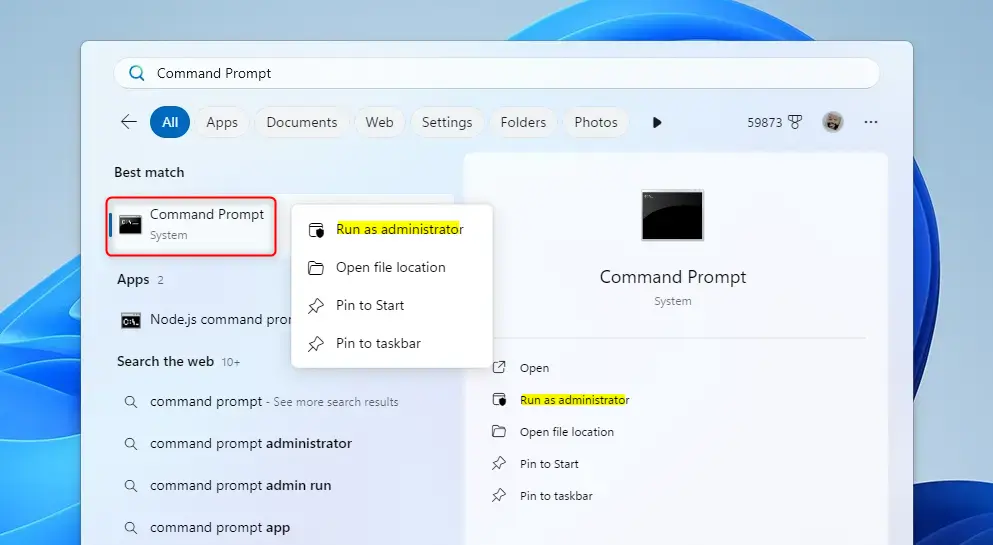Choose Pin to taskbar in context menu
993x545 pixels.
[x=392, y=343]
